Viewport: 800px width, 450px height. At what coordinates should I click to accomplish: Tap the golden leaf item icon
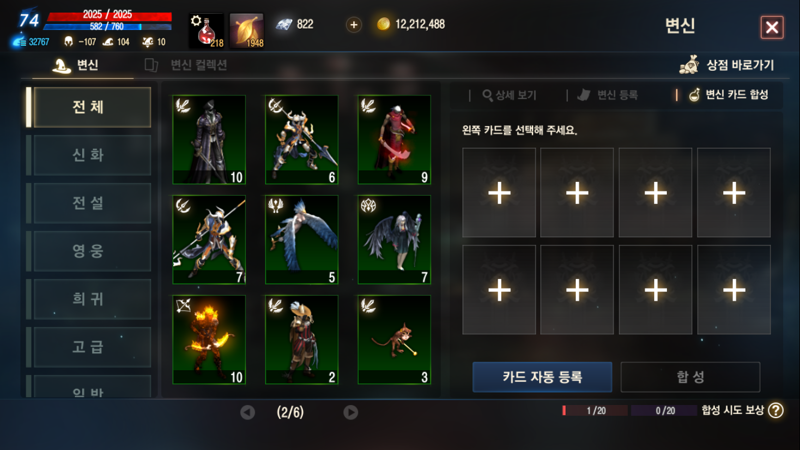coord(247,31)
